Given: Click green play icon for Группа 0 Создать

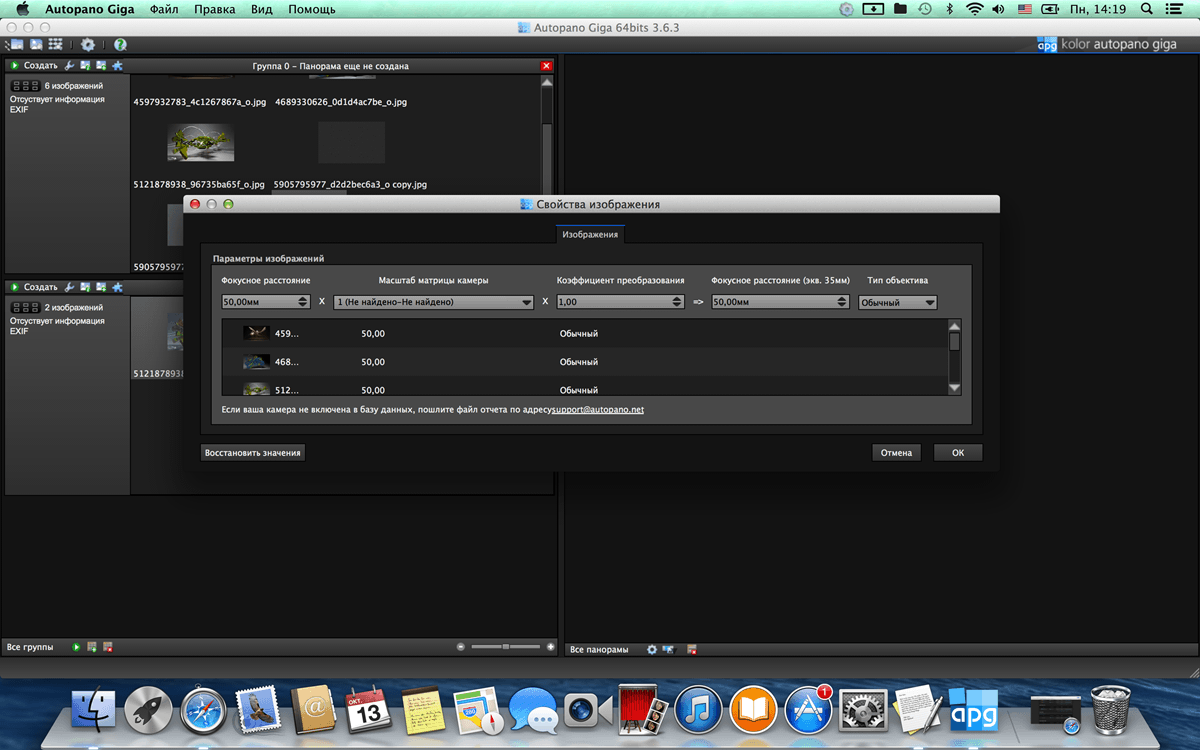Looking at the screenshot, I should click(16, 66).
